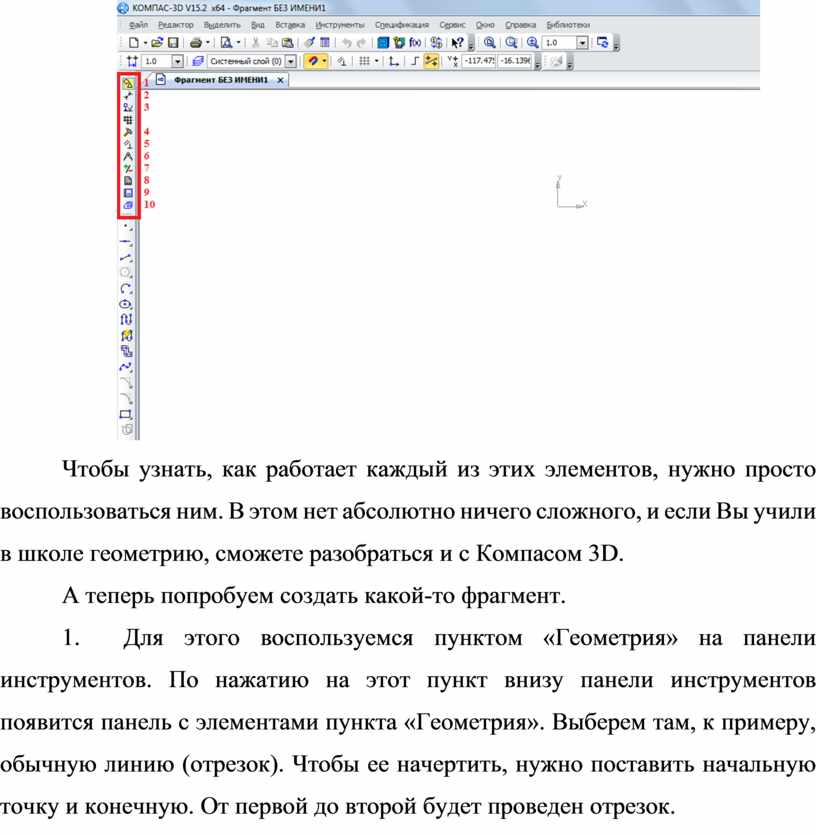
Task: Expand the zoom scale dropdown
Action: click(x=582, y=44)
